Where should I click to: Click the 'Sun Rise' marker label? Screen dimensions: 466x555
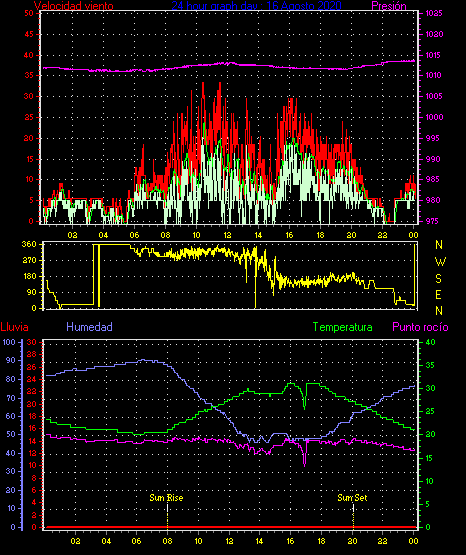(166, 498)
